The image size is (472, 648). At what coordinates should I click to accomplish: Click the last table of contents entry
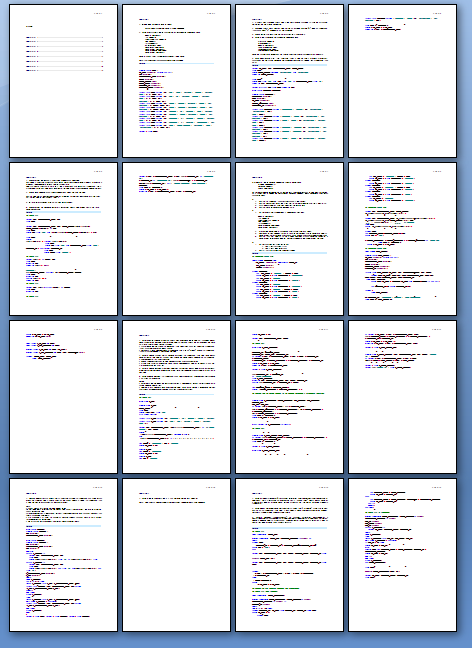coord(64,71)
